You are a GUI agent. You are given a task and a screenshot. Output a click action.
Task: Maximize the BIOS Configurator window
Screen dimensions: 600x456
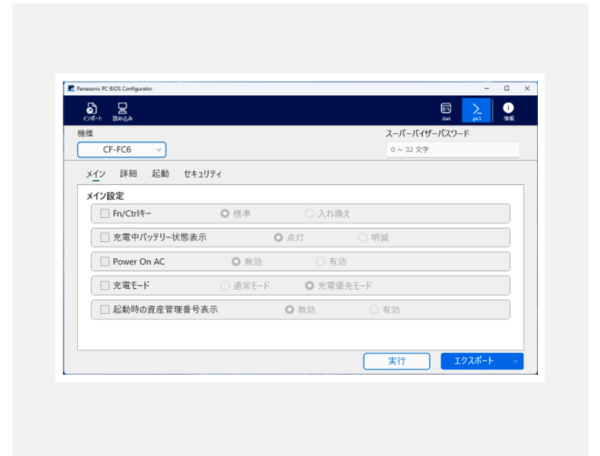[507, 88]
